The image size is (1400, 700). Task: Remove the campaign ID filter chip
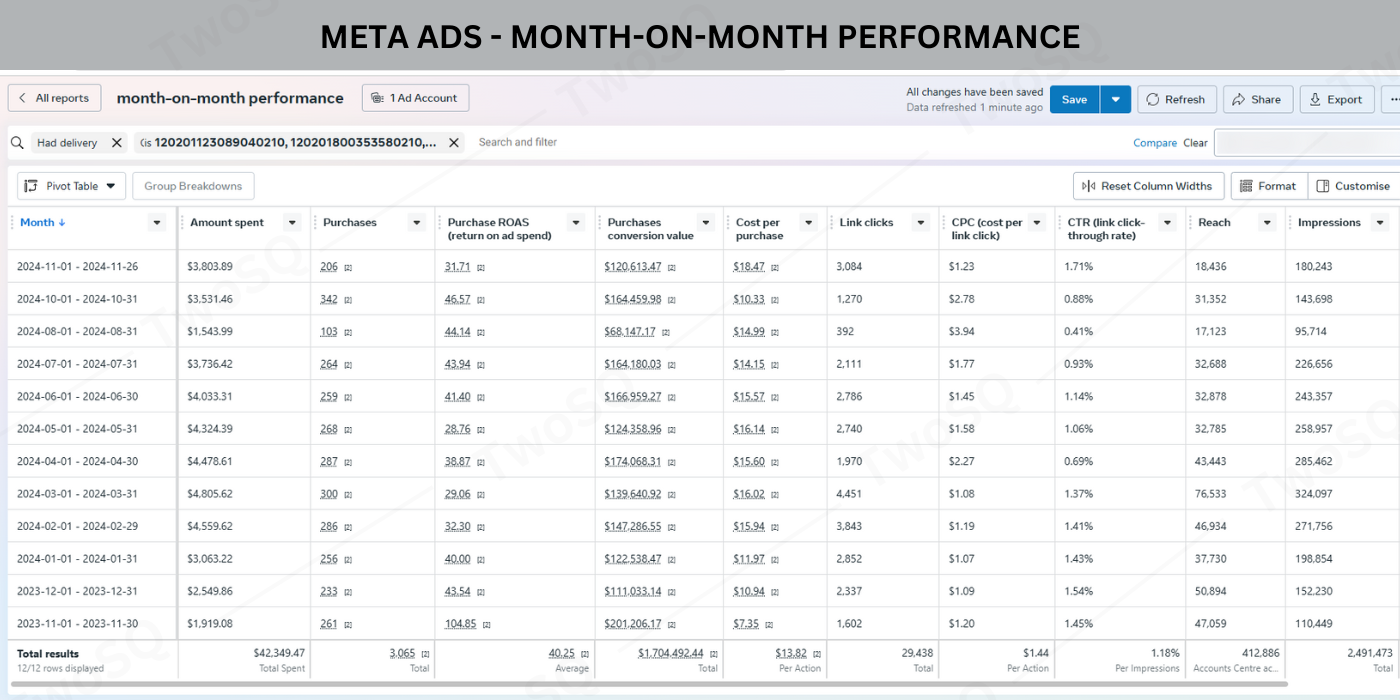(454, 143)
